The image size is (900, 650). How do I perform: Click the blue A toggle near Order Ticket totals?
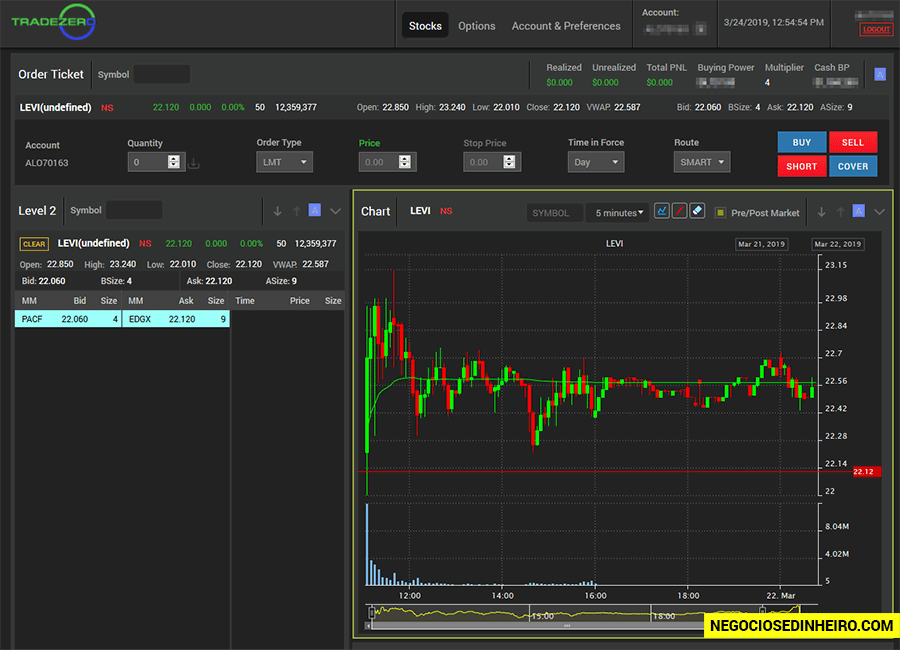(x=880, y=74)
